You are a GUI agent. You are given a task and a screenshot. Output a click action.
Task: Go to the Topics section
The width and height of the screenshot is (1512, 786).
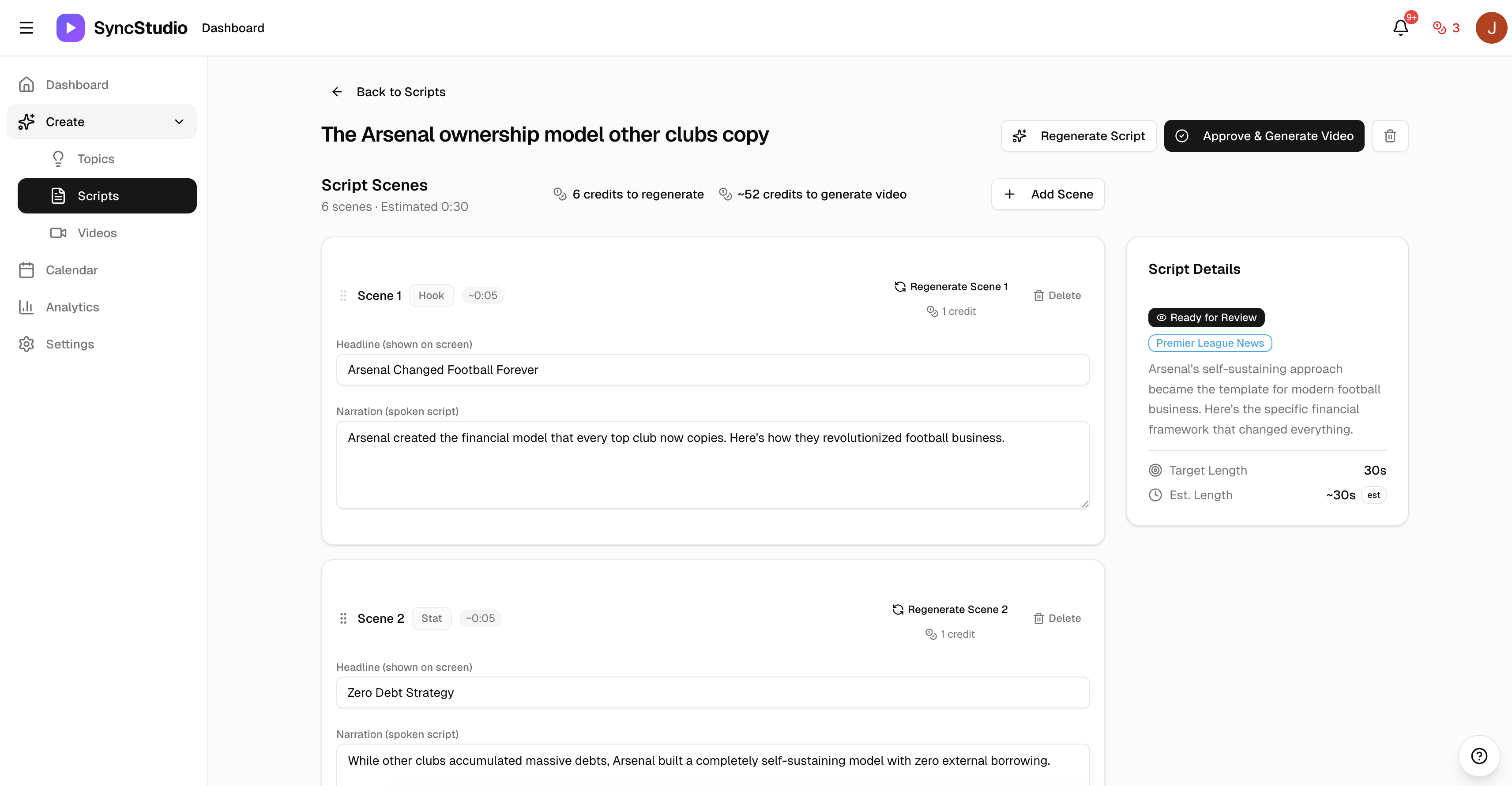pyautogui.click(x=96, y=158)
